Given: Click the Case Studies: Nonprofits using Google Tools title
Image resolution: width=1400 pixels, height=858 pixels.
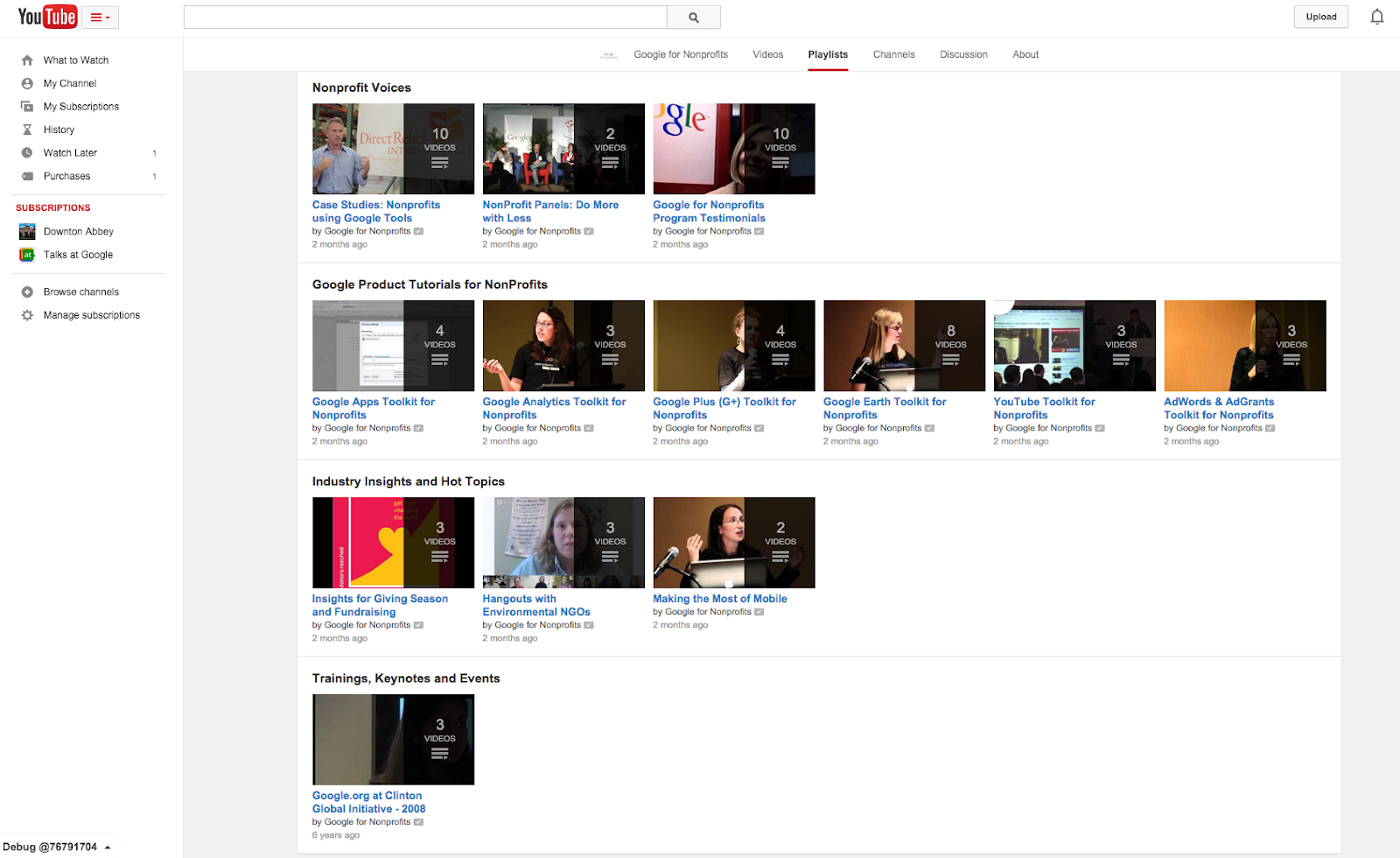Looking at the screenshot, I should (376, 212).
